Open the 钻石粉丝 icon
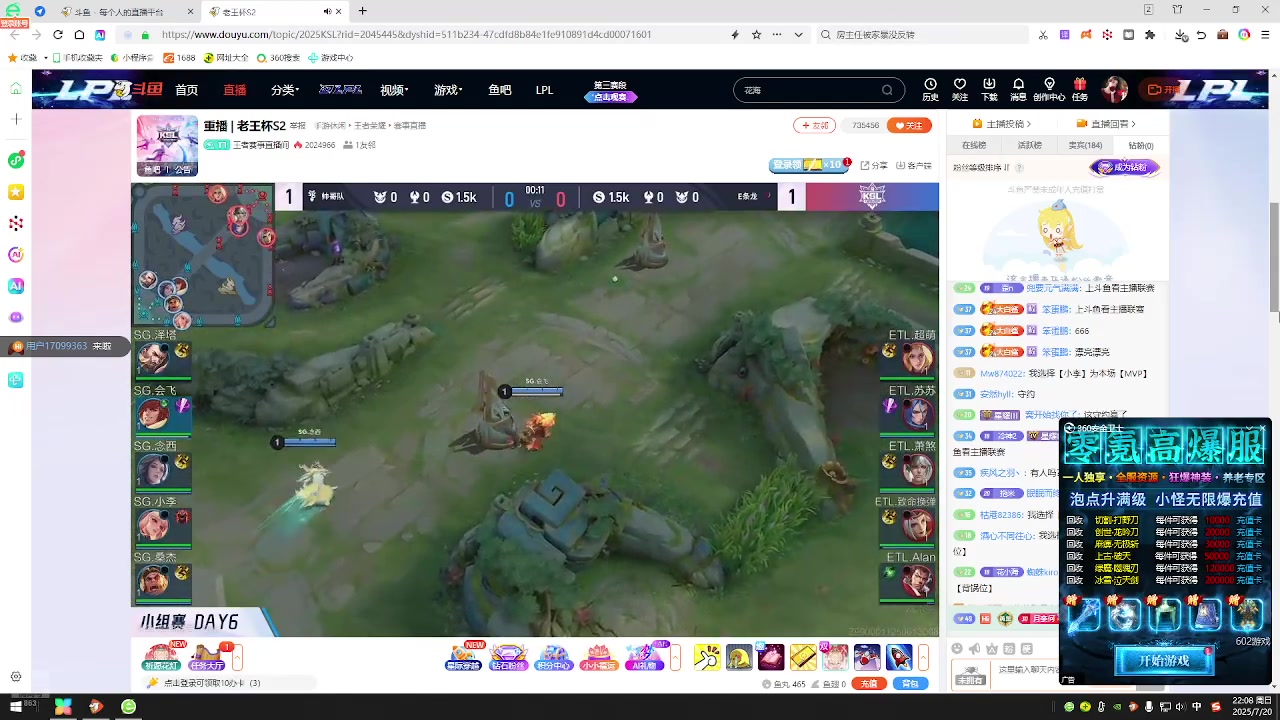 tap(508, 656)
